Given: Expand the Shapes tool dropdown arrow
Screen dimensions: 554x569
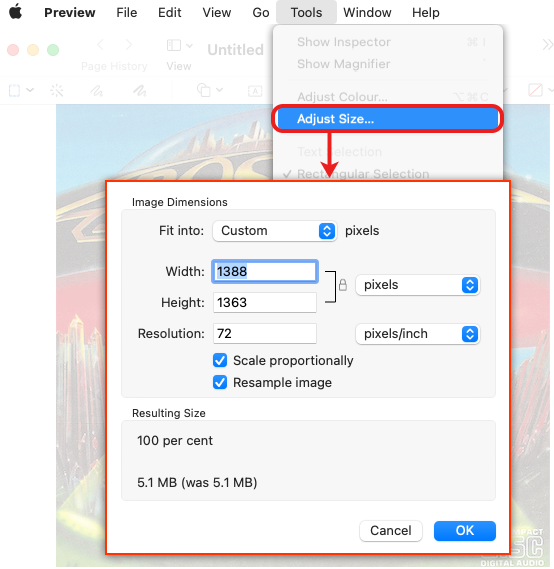Looking at the screenshot, I should tap(219, 90).
